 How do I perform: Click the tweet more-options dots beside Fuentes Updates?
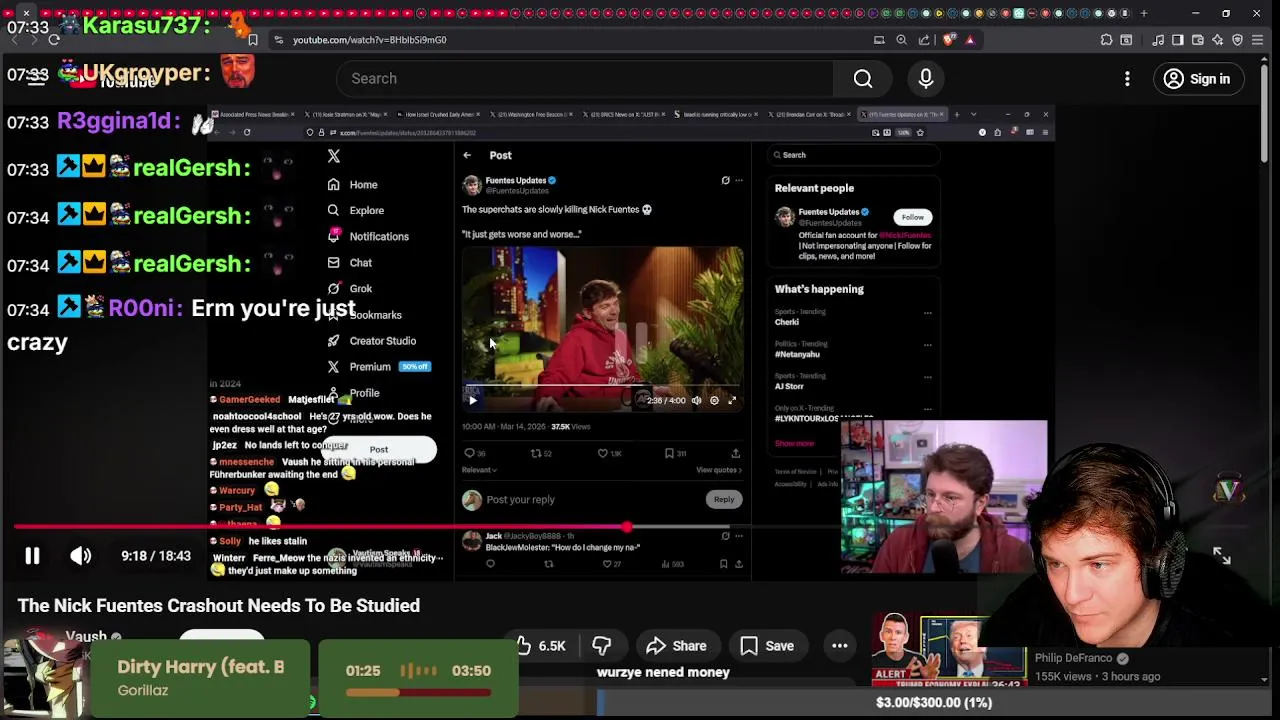(x=739, y=181)
